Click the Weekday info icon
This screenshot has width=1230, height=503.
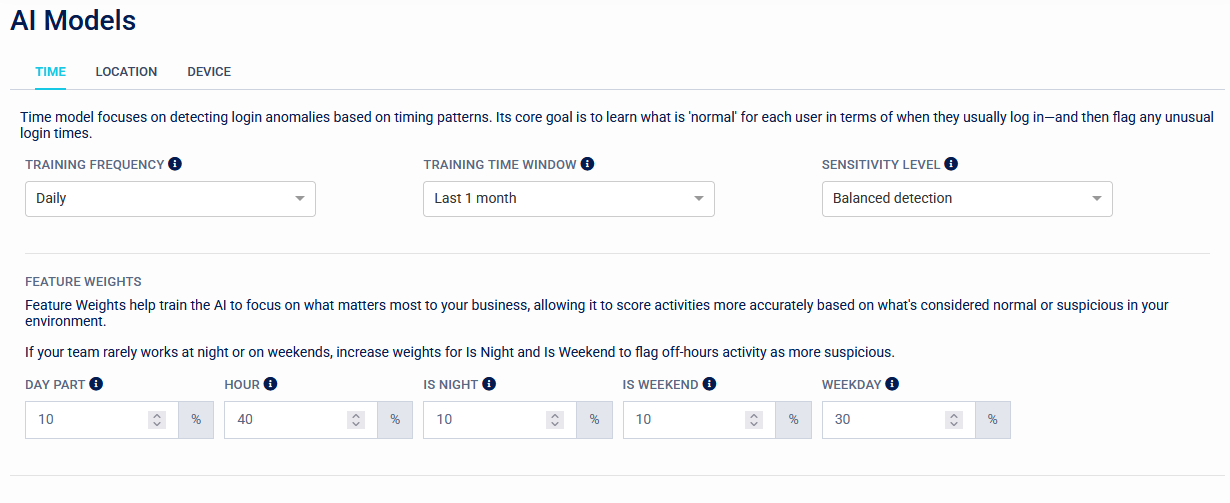coord(891,383)
